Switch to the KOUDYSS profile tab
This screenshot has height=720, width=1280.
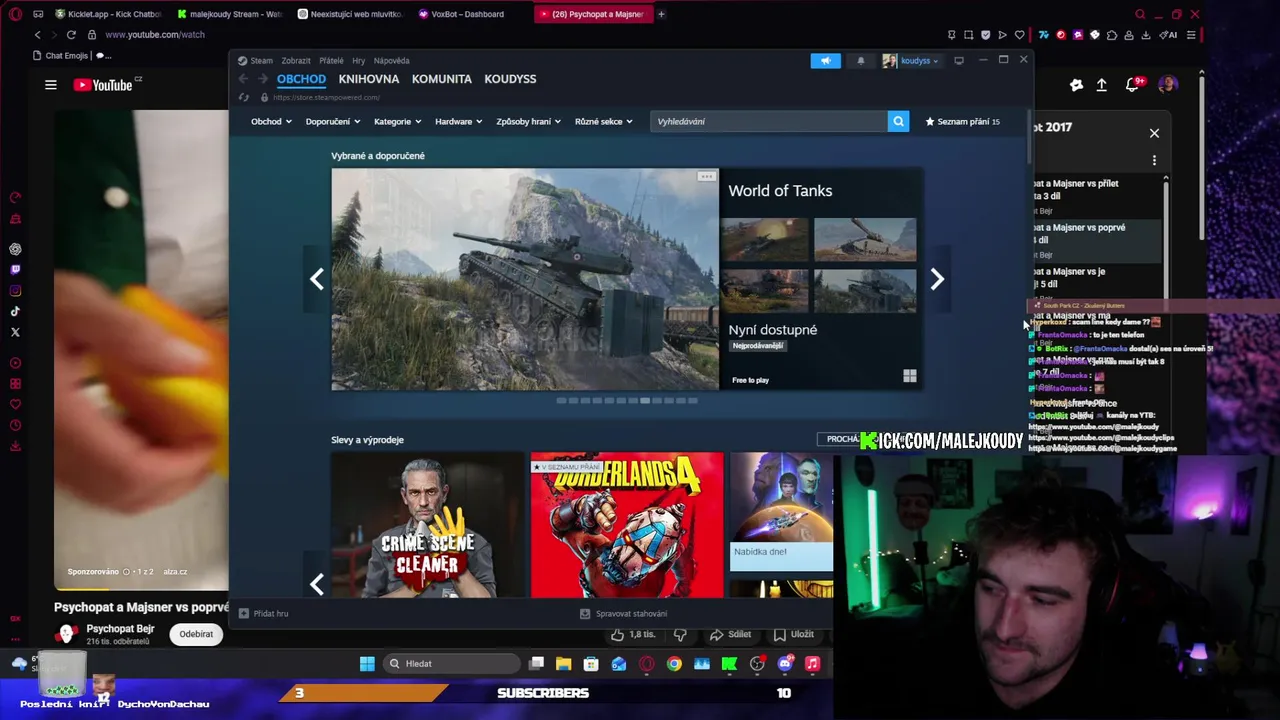point(510,79)
